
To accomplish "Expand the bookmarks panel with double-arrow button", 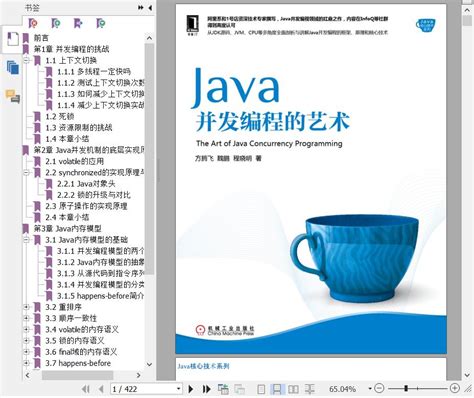I will 141,7.
